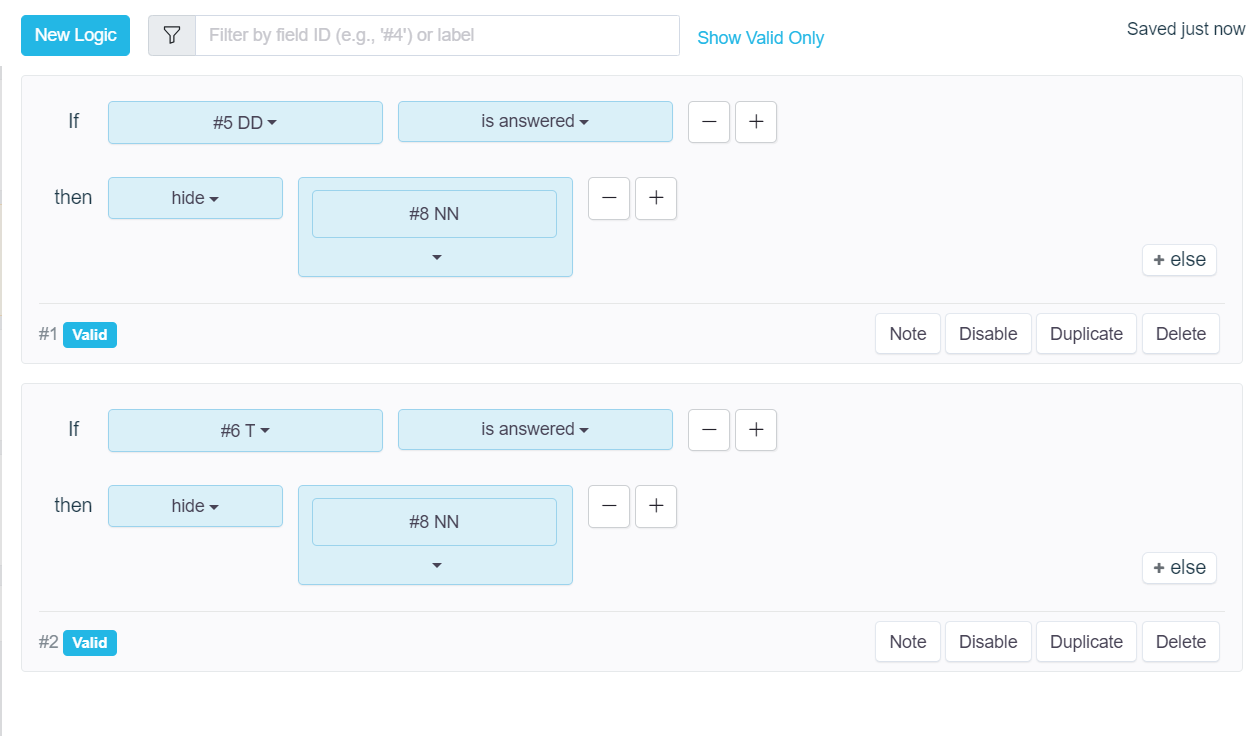Click the filter by field ID input
The height and width of the screenshot is (736, 1257).
point(437,36)
